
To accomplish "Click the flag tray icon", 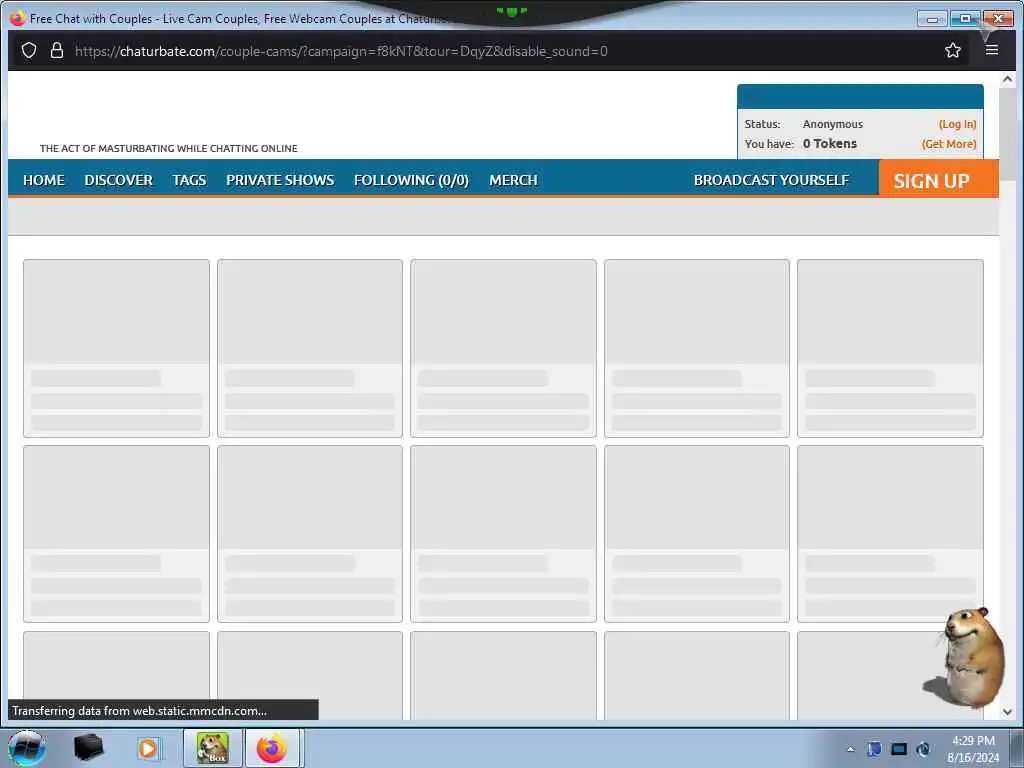I will (874, 749).
